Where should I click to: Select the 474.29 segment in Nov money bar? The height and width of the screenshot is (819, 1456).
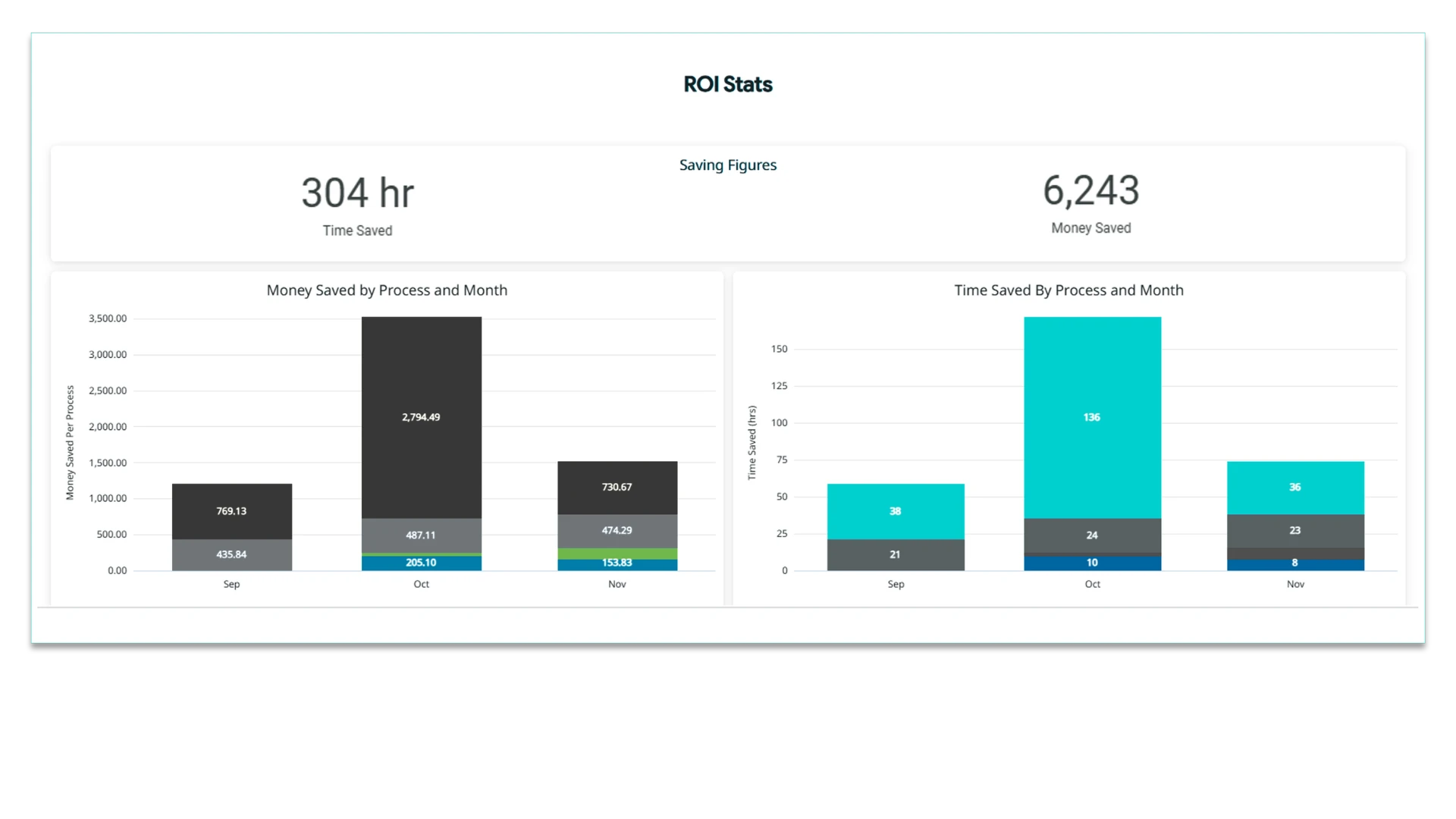(617, 532)
